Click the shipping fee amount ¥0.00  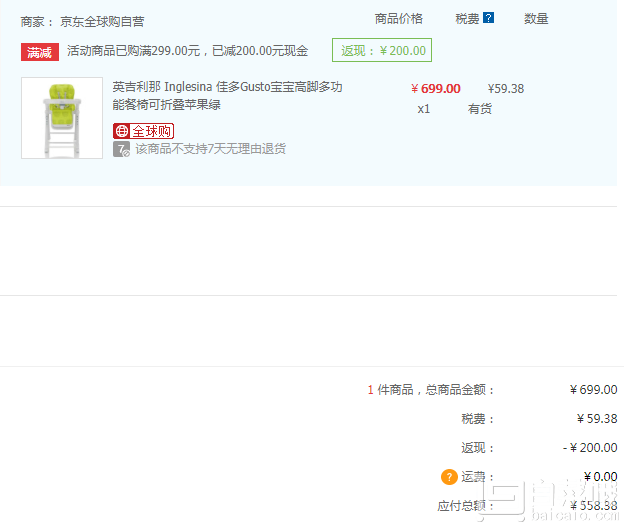tap(601, 476)
